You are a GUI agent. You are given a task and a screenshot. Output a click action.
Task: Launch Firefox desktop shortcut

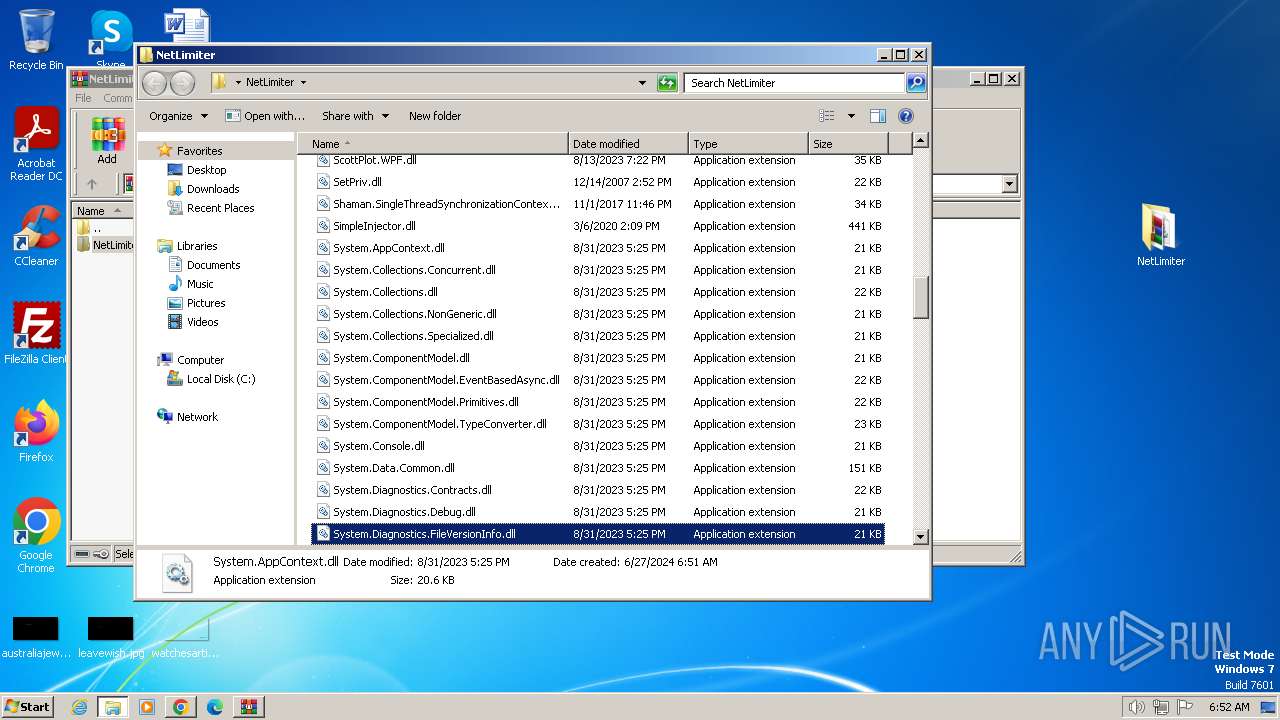(x=36, y=432)
